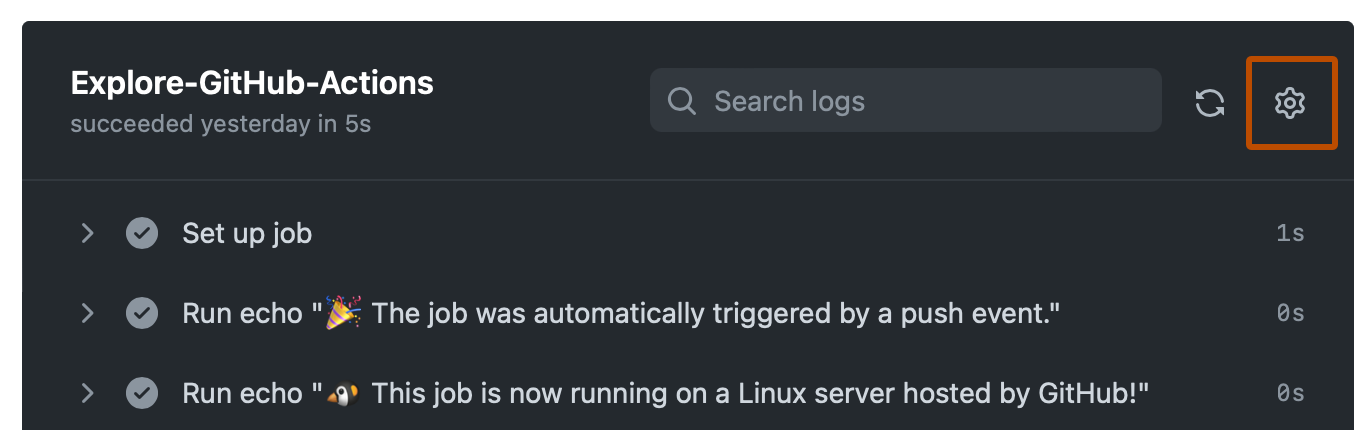1360x430 pixels.
Task: Click the re-run jobs refresh icon
Action: (1210, 102)
